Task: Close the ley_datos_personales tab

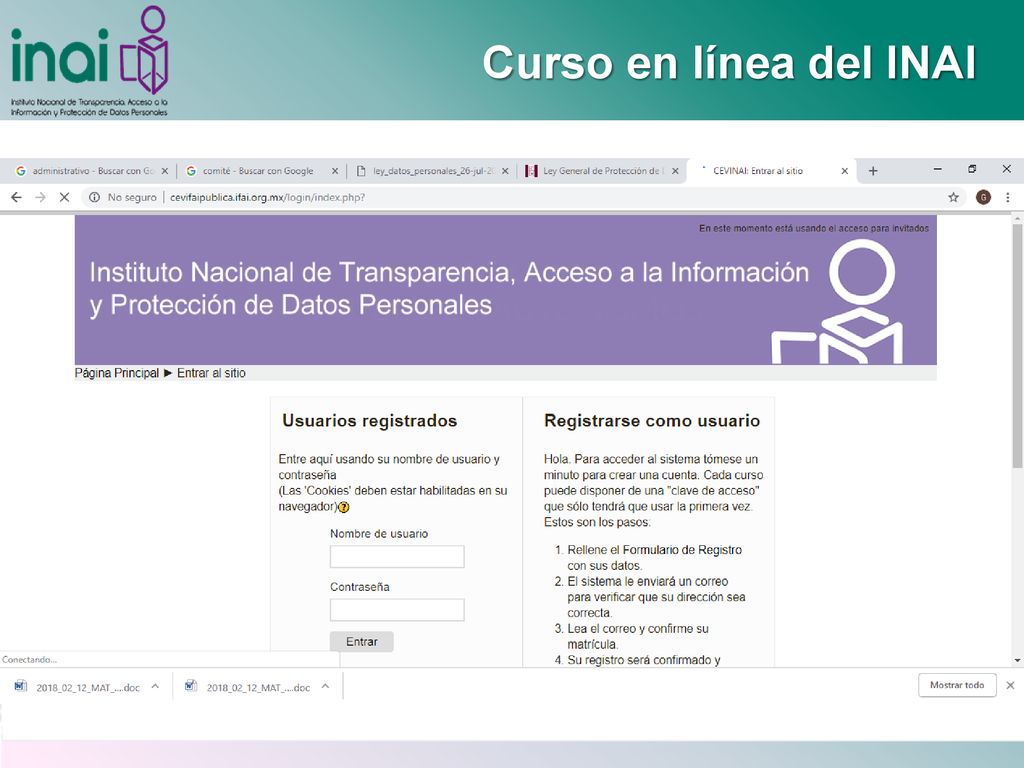Action: [505, 171]
